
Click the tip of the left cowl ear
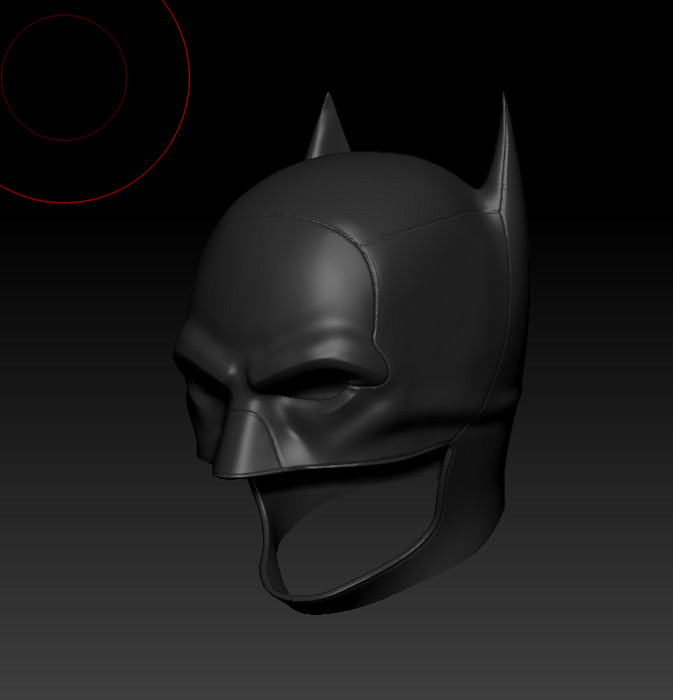pyautogui.click(x=327, y=98)
